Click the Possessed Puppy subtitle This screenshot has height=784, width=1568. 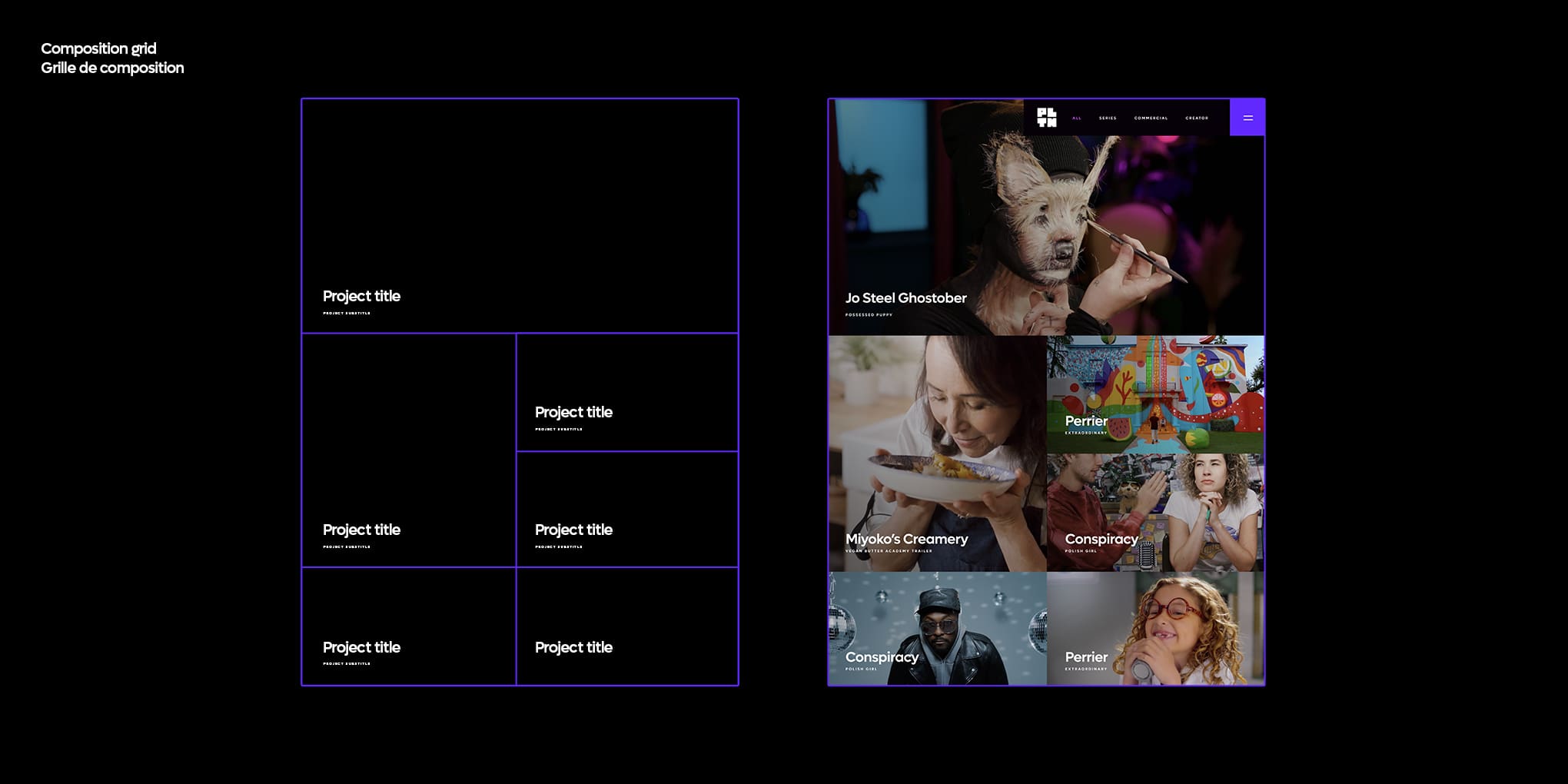click(x=869, y=315)
